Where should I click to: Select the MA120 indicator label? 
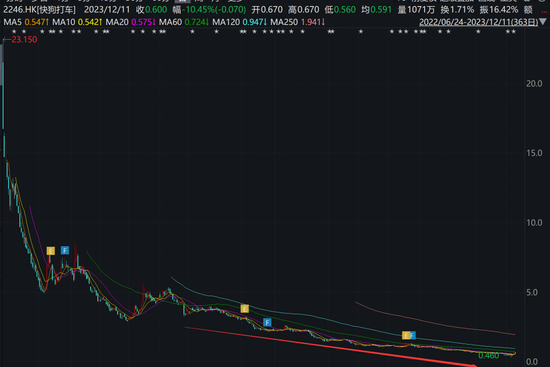tap(226, 22)
